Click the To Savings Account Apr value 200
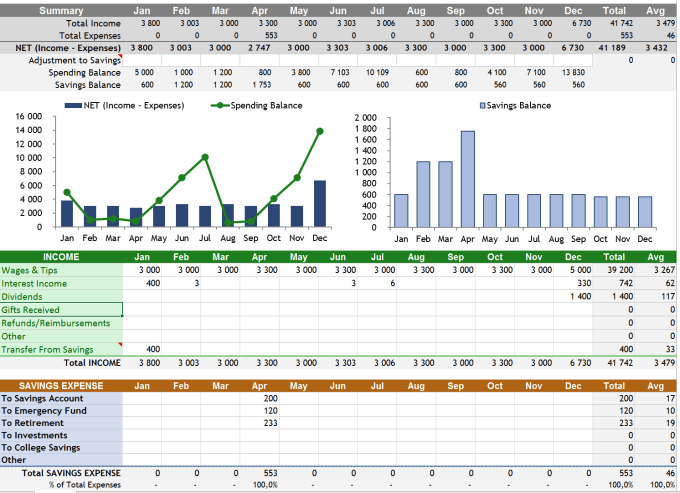The height and width of the screenshot is (493, 680). click(271, 398)
